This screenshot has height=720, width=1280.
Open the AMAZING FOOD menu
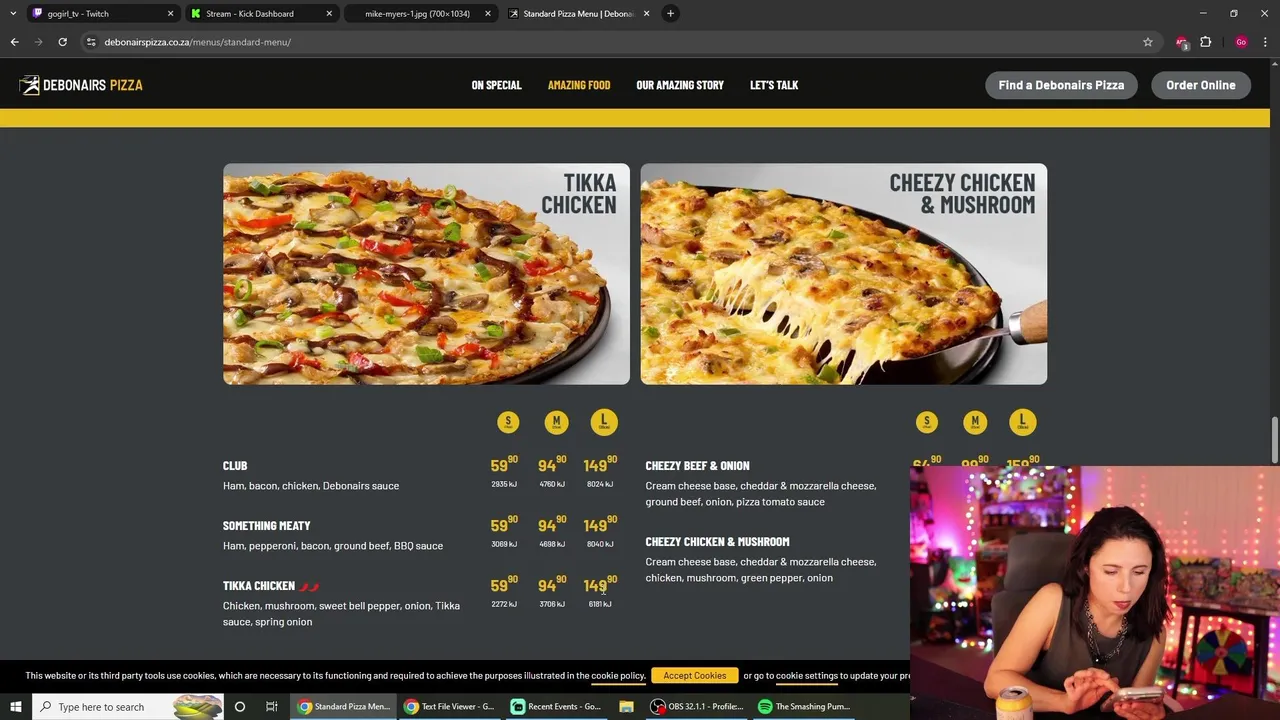(579, 85)
